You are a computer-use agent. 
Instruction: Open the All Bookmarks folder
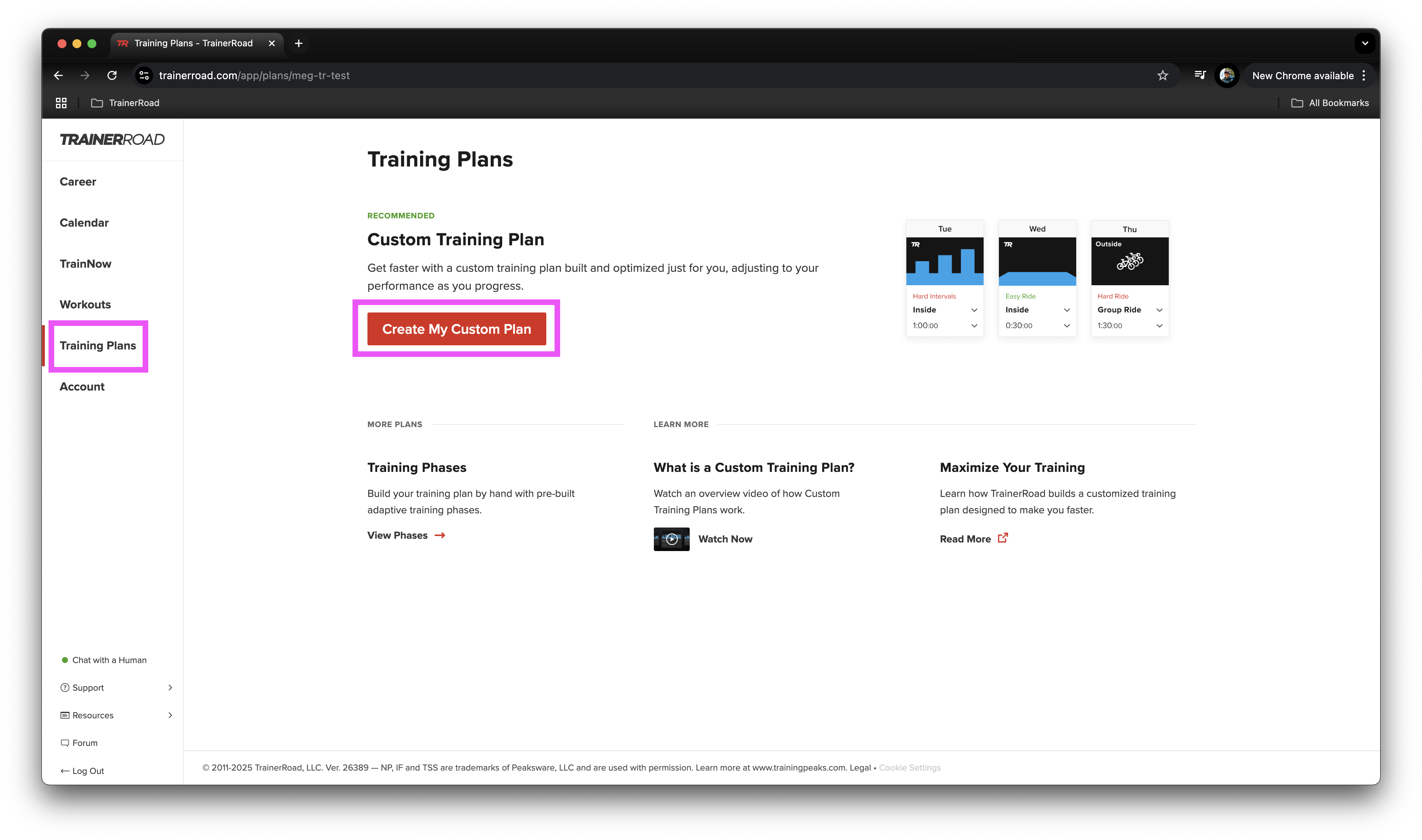click(x=1330, y=102)
